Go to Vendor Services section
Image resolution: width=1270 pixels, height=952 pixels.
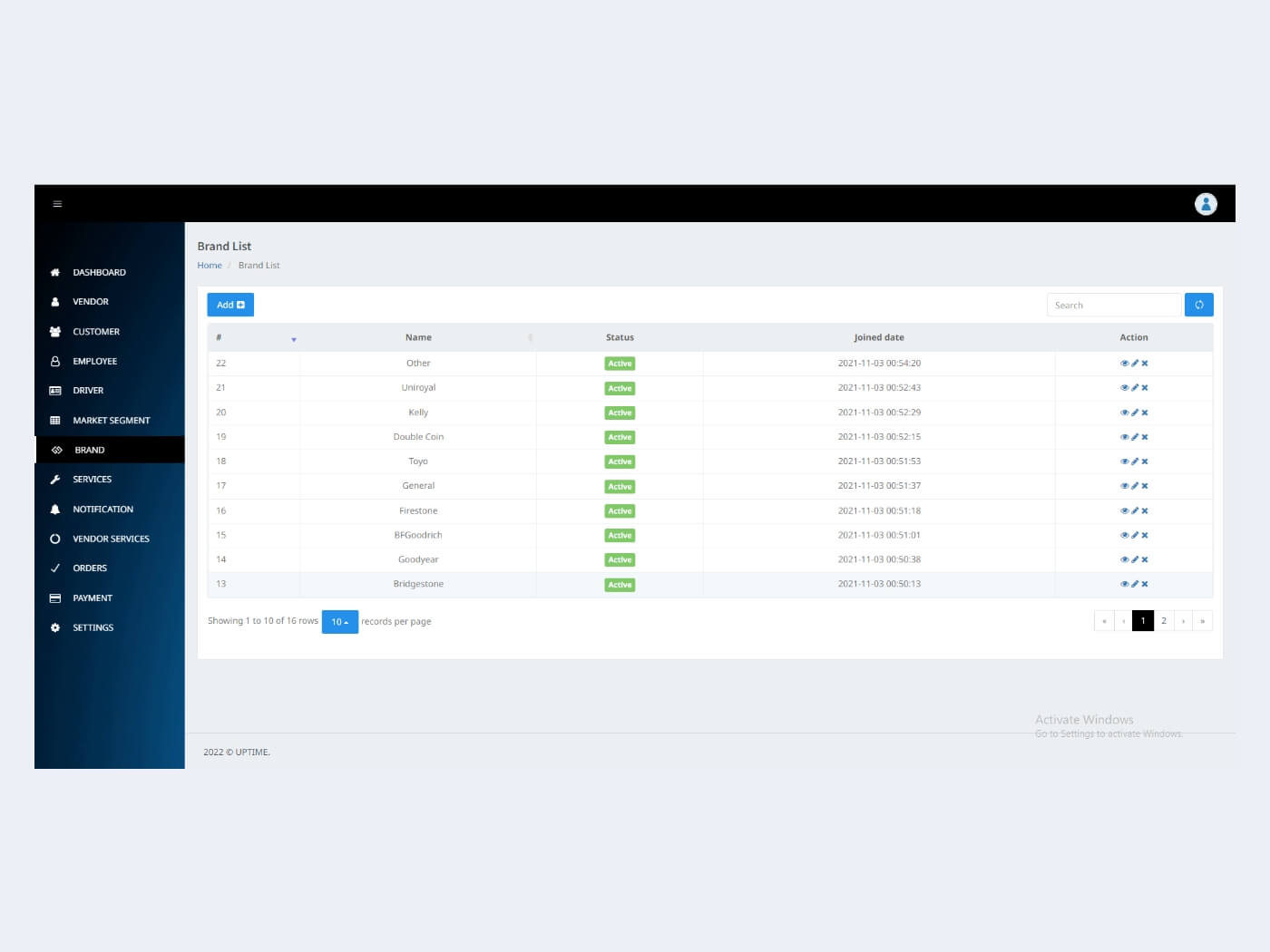point(109,539)
